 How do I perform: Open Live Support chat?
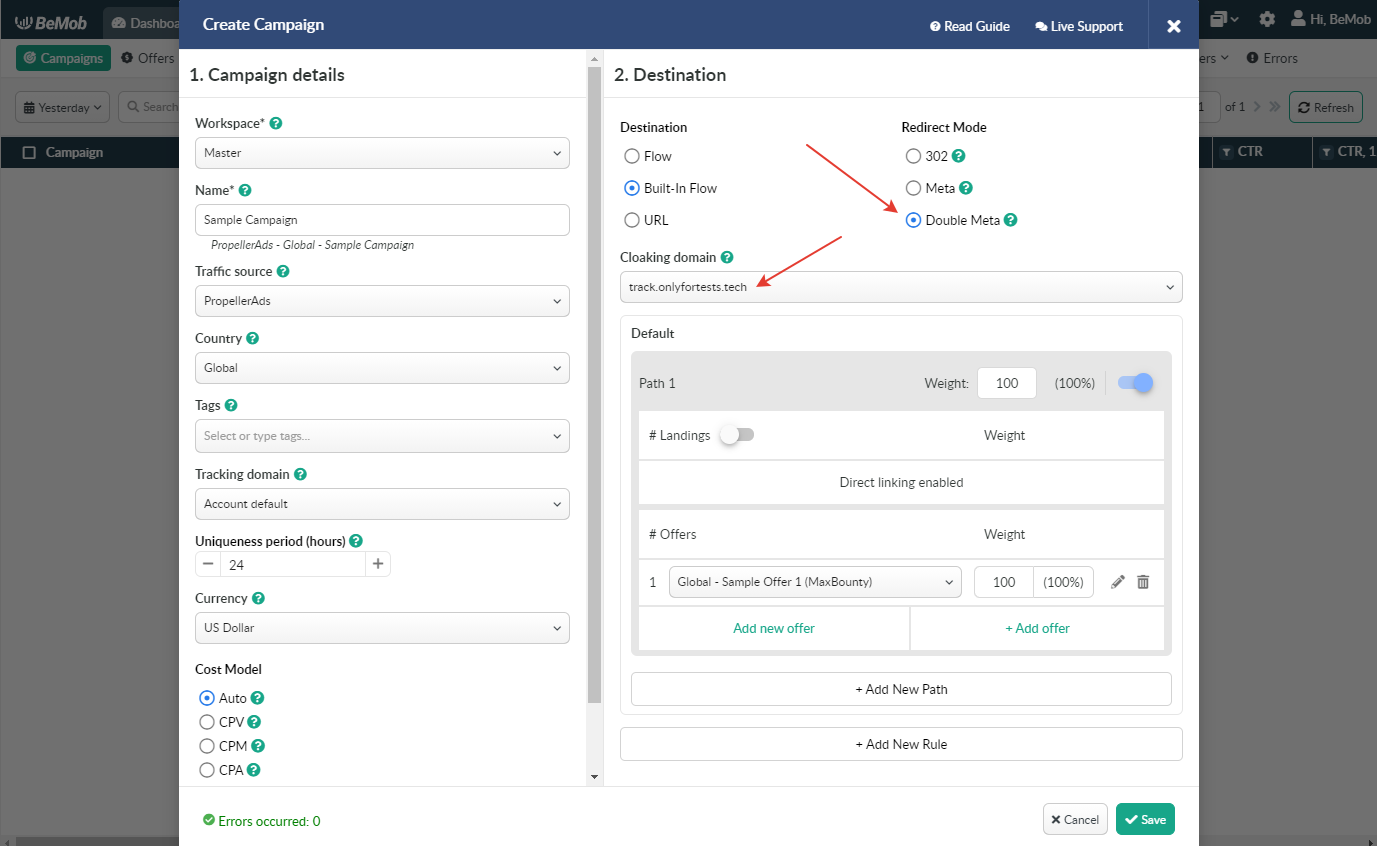(x=1079, y=26)
